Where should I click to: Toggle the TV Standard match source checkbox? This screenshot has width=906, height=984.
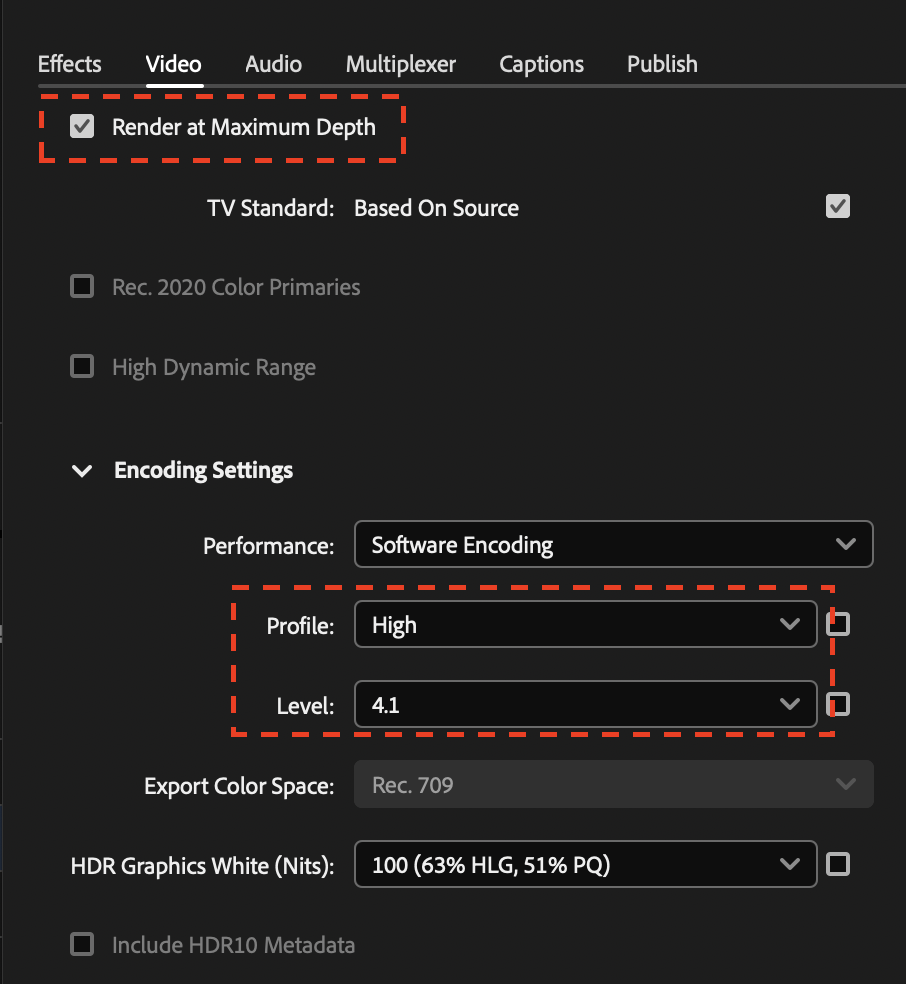(x=838, y=207)
